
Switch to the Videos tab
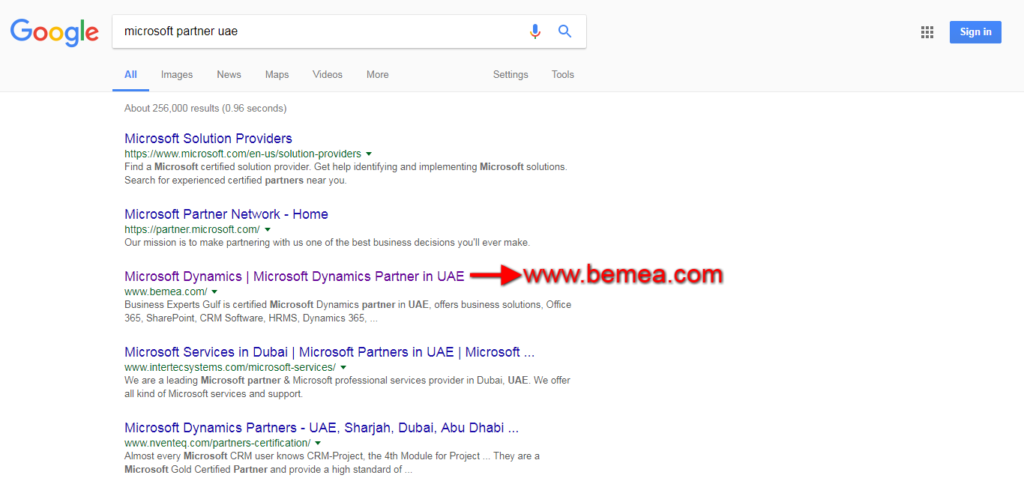click(327, 75)
